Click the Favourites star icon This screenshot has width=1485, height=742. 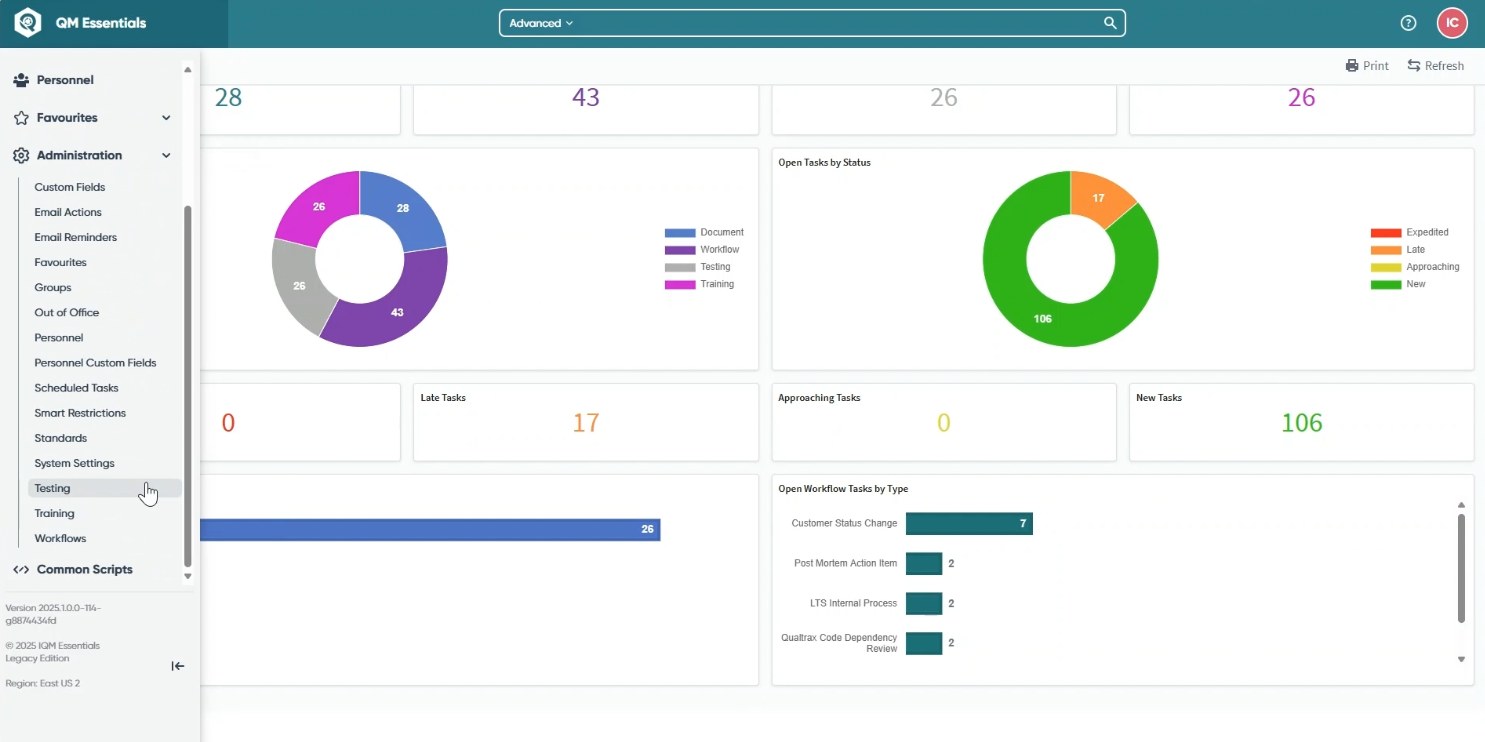[21, 118]
